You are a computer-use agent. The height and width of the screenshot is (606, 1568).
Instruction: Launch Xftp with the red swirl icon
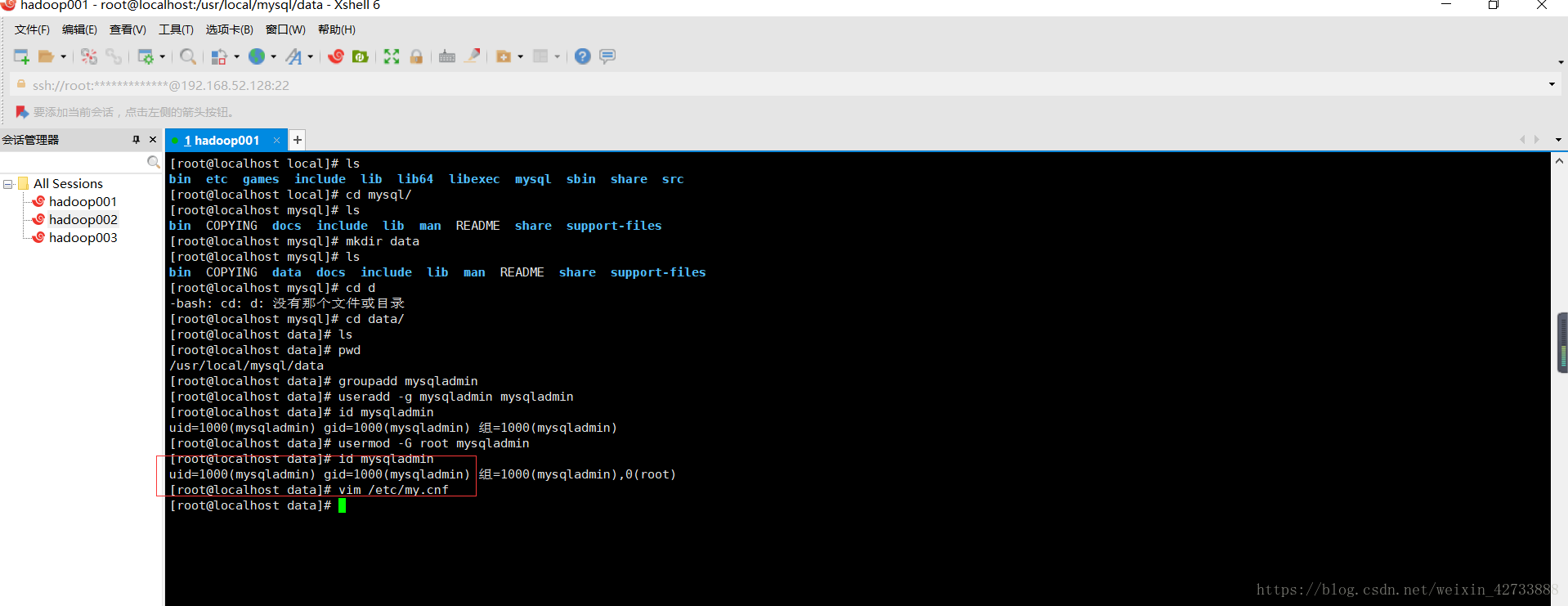(336, 56)
